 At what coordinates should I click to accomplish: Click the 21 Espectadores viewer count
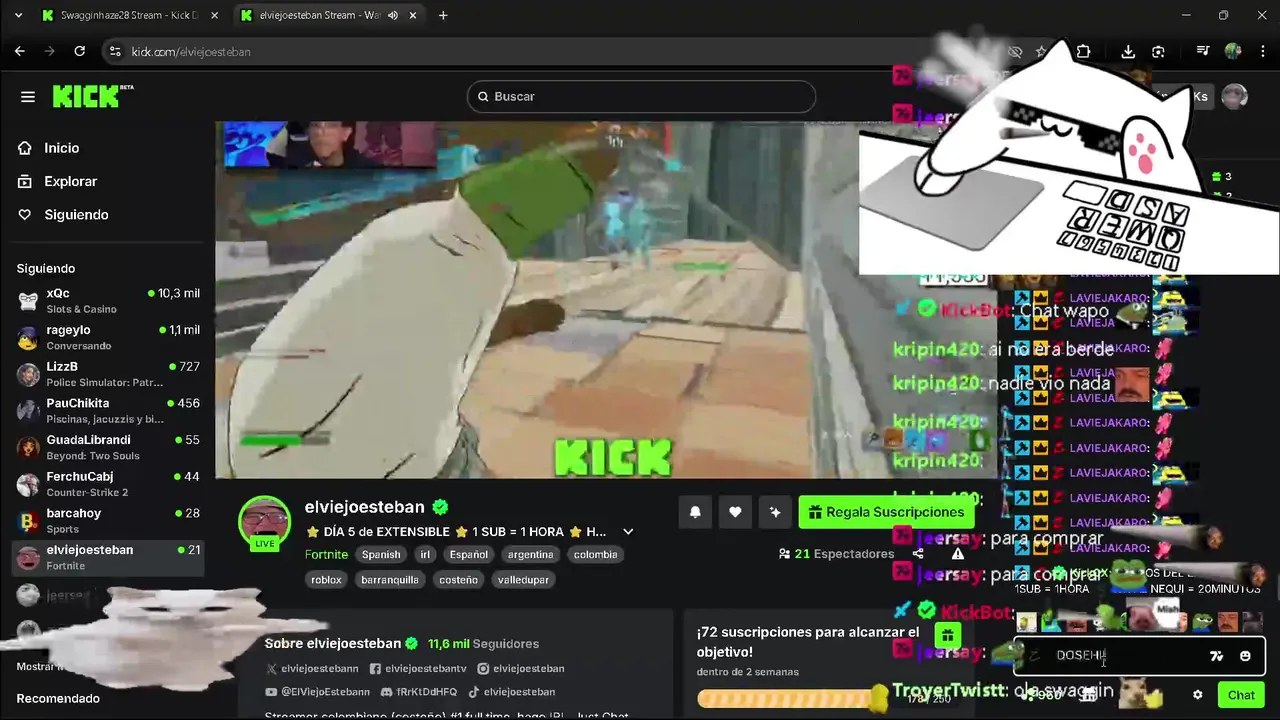pyautogui.click(x=836, y=554)
